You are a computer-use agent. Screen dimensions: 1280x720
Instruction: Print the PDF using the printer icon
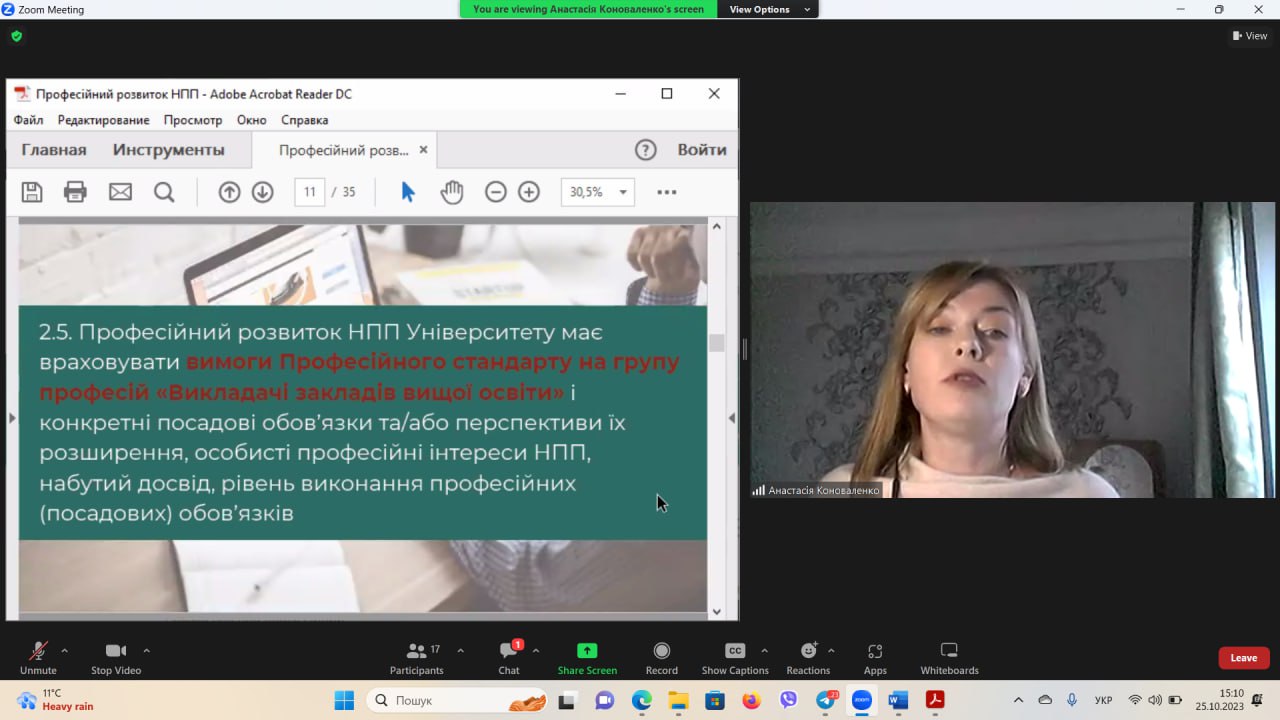(76, 192)
